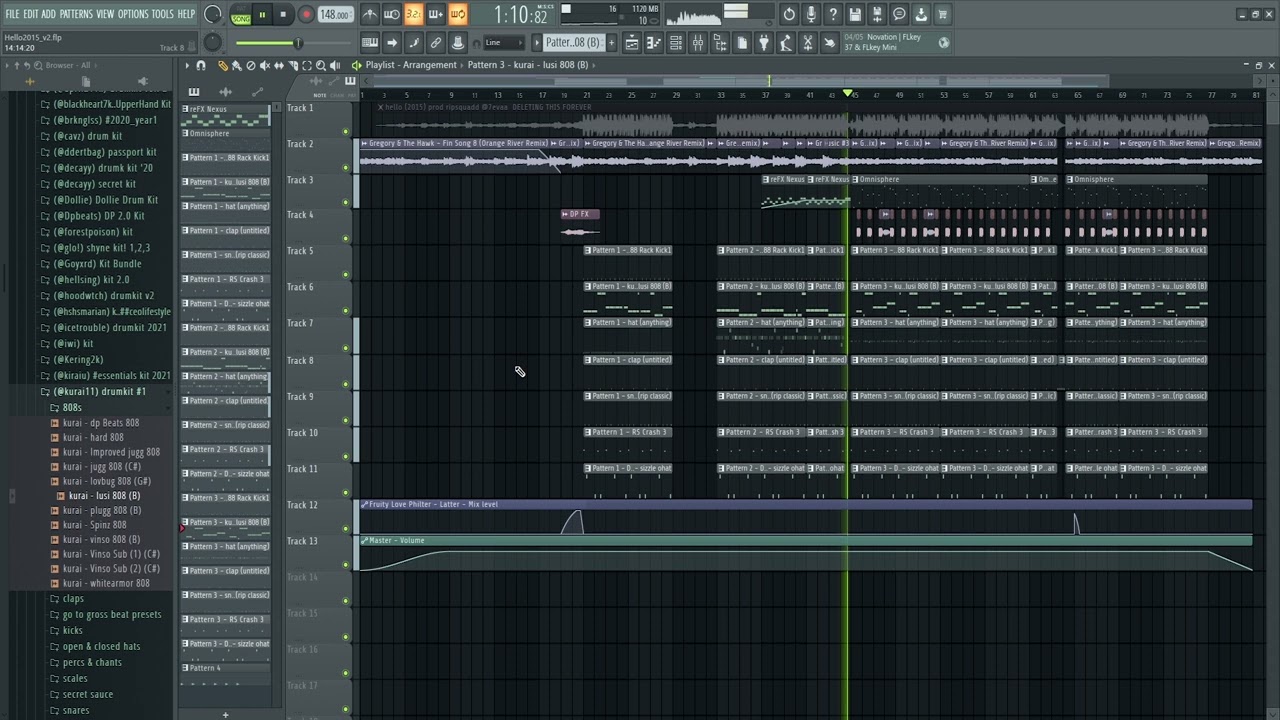Toggle step editing pen icon
The width and height of the screenshot is (1280, 720).
click(414, 42)
